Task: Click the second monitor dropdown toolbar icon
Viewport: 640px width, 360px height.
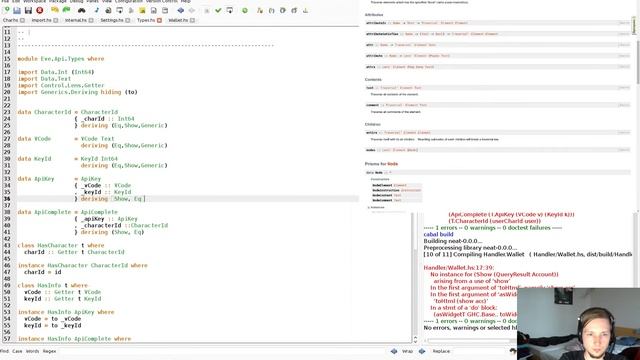Action: click(x=230, y=10)
